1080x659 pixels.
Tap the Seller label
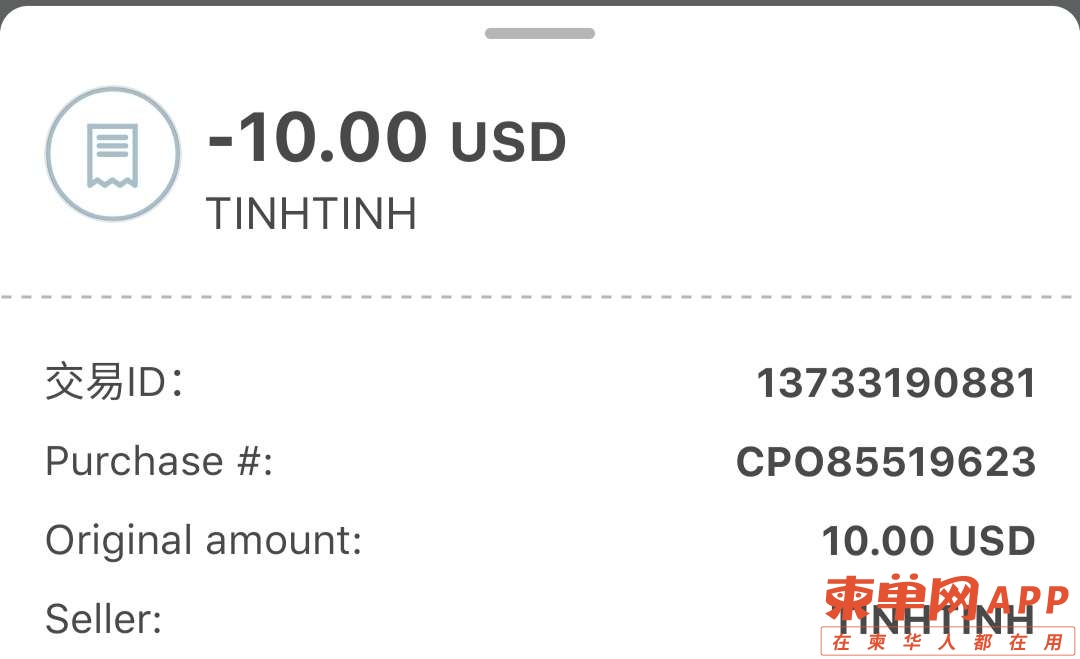click(103, 619)
